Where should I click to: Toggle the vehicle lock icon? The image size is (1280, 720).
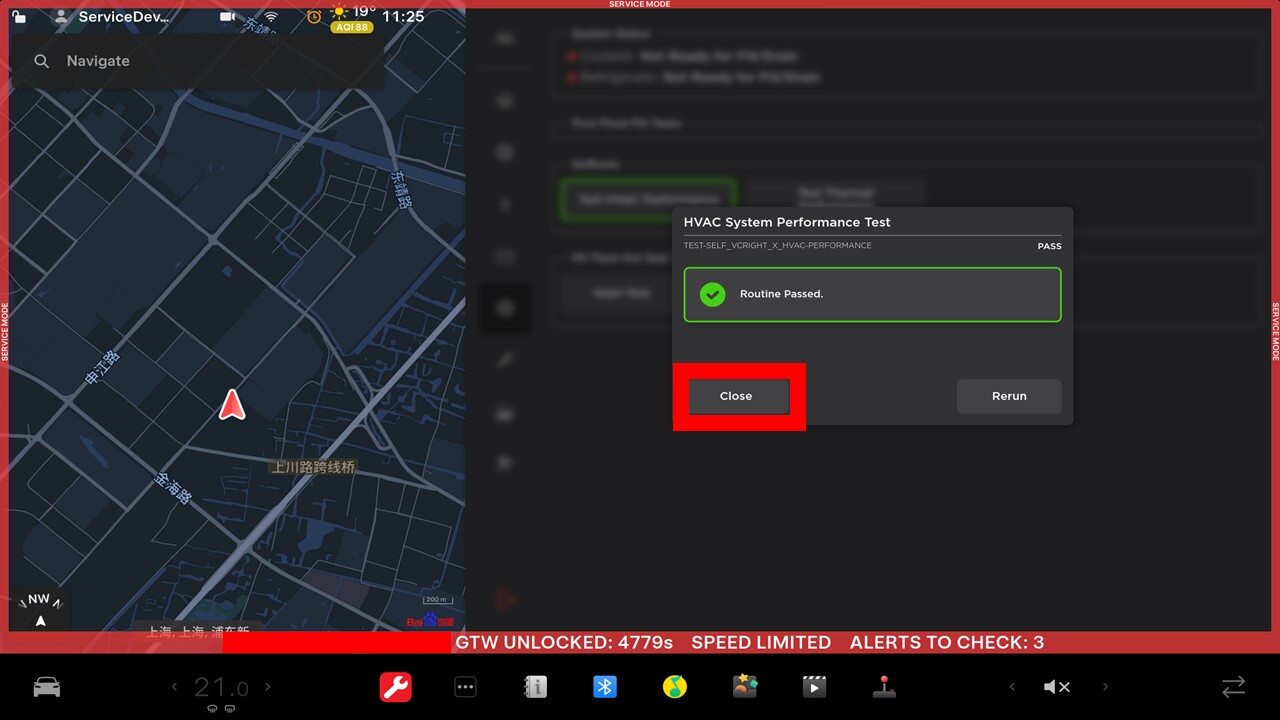click(x=19, y=17)
